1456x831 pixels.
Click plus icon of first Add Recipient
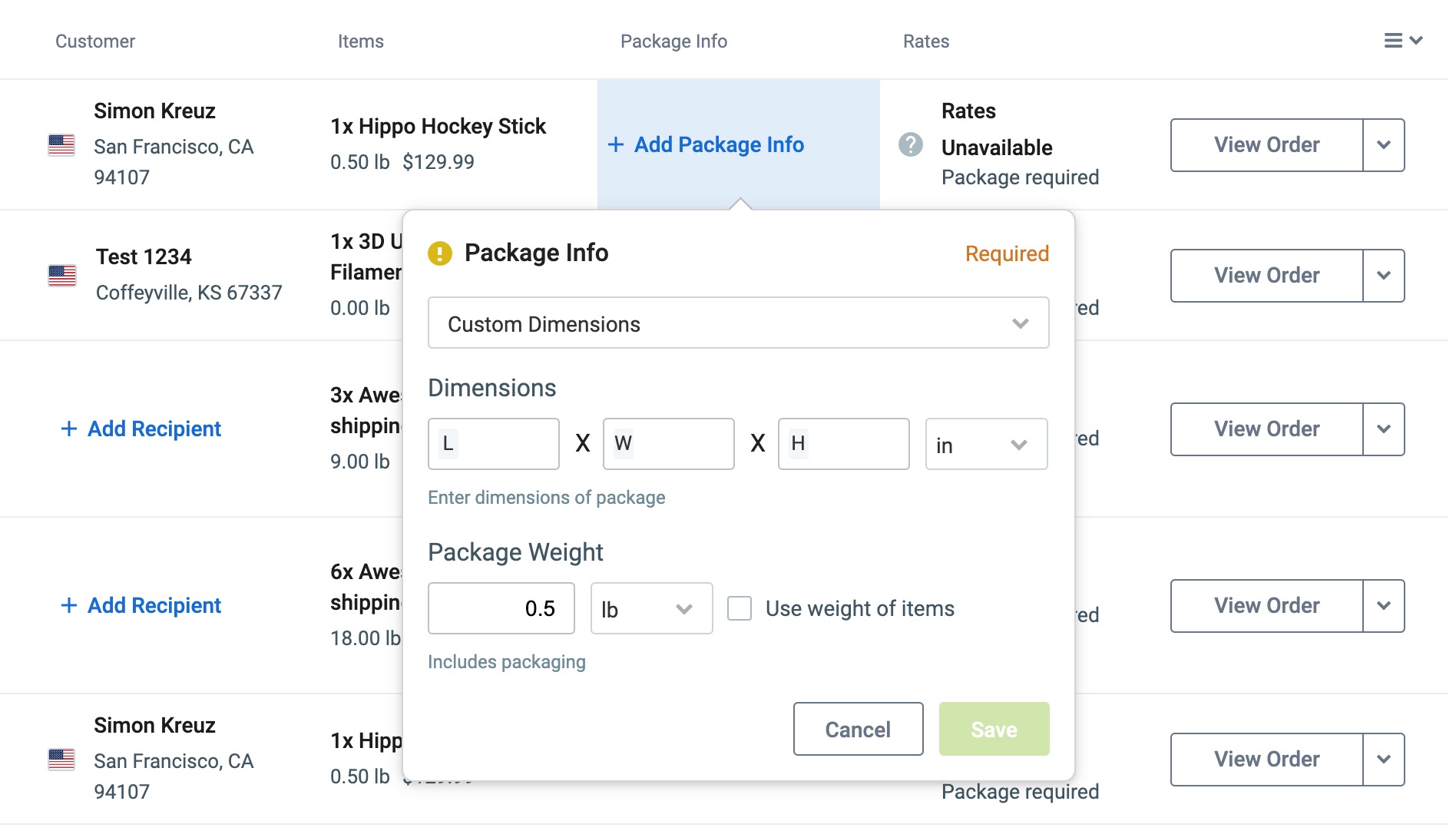[69, 429]
